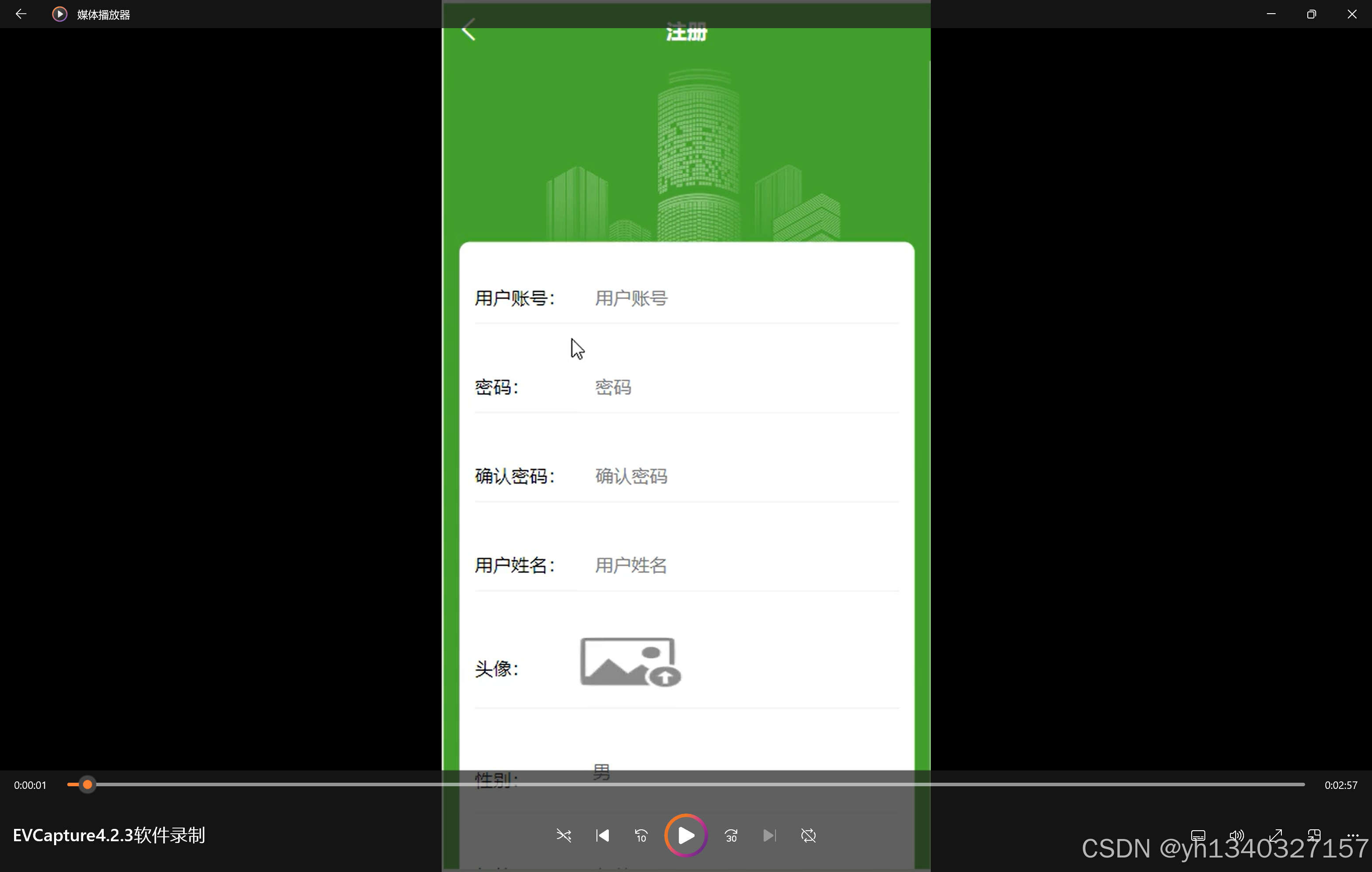The image size is (1372, 872).
Task: Click the total duration 0:02:57
Action: (1341, 785)
